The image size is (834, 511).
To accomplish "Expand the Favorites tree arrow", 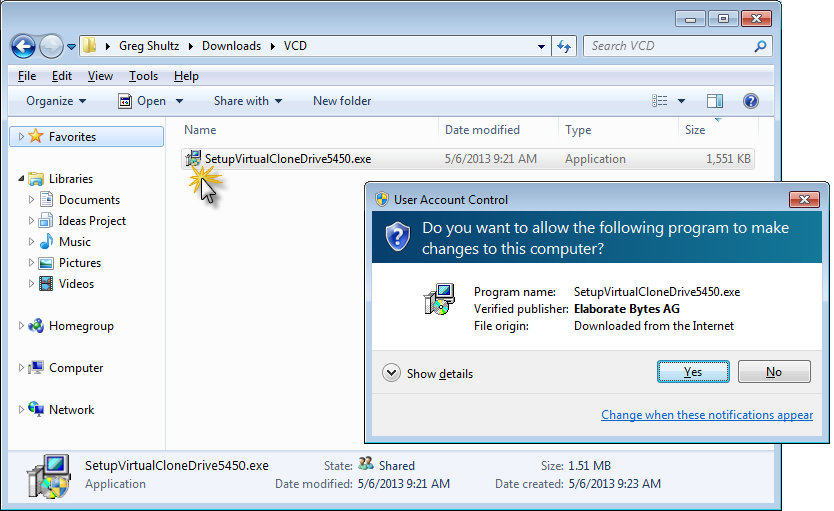I will 21,137.
